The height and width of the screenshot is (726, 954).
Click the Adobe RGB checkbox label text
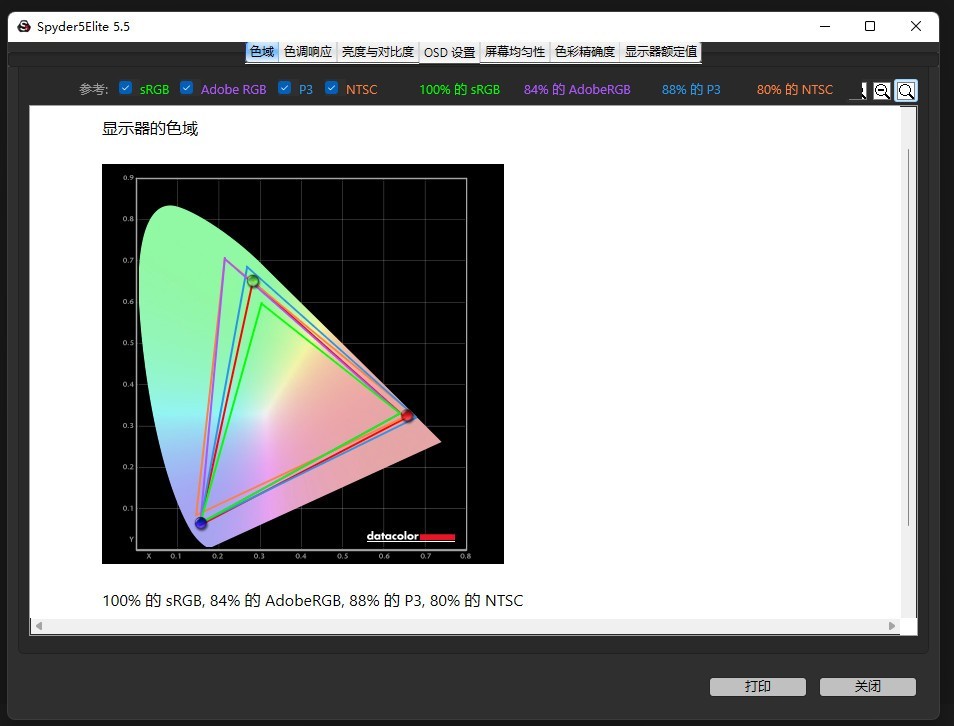pyautogui.click(x=234, y=89)
